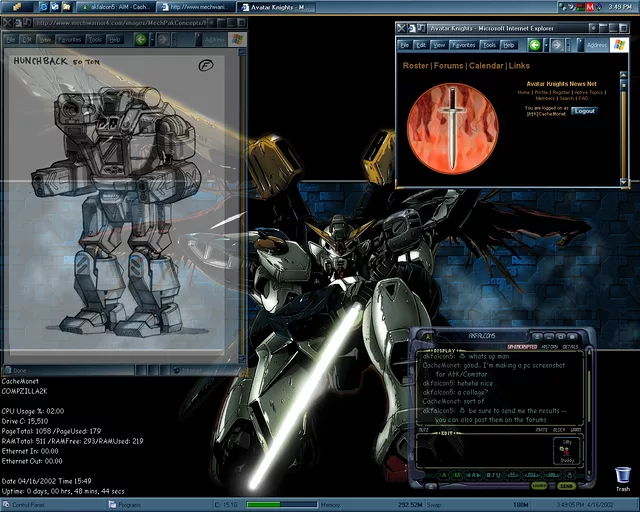
Task: Open Forward history dropdown in Avatar Knights browser
Action: click(567, 45)
